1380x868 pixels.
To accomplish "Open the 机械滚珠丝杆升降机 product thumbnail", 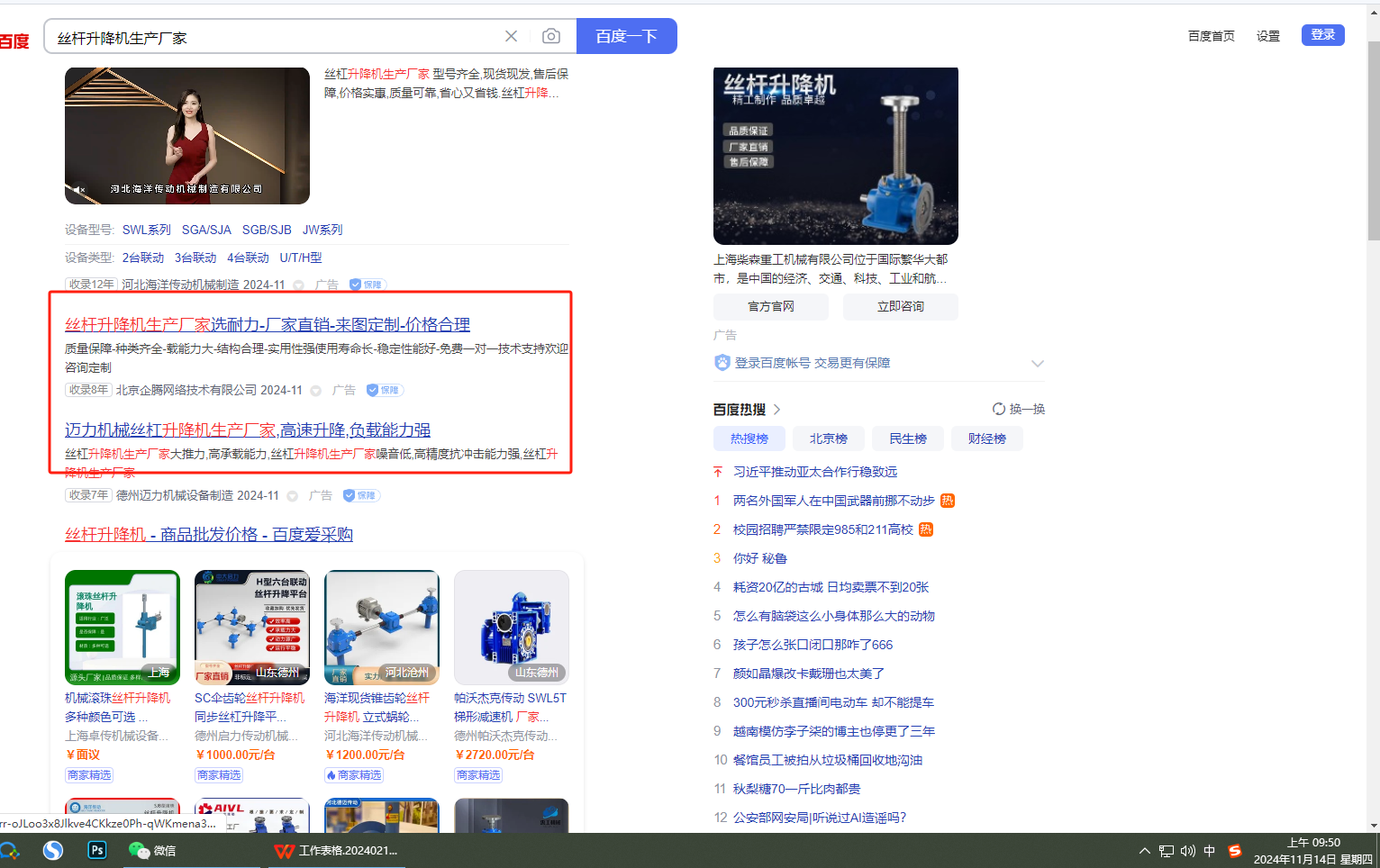I will click(x=123, y=628).
